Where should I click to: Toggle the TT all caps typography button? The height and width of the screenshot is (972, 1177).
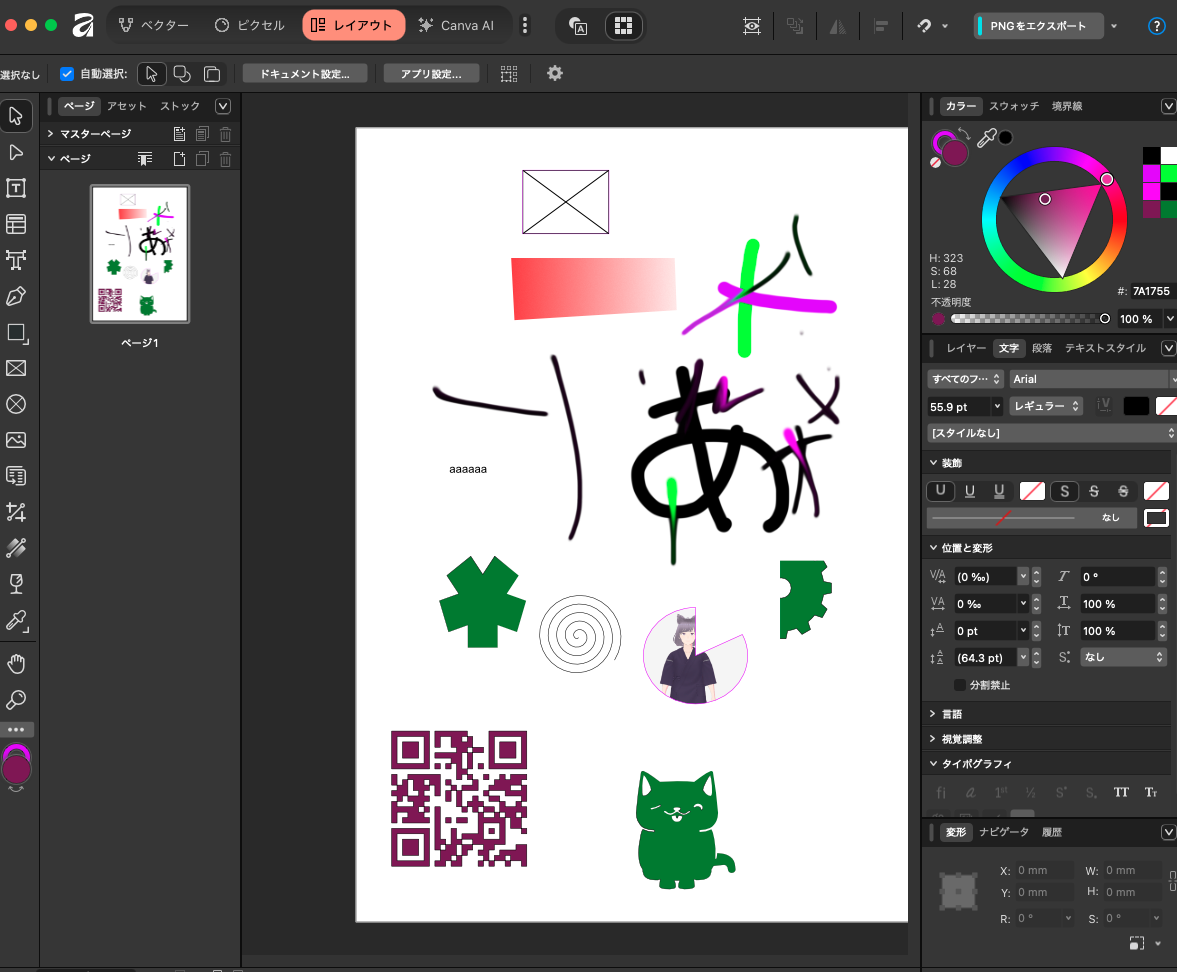pos(1121,792)
